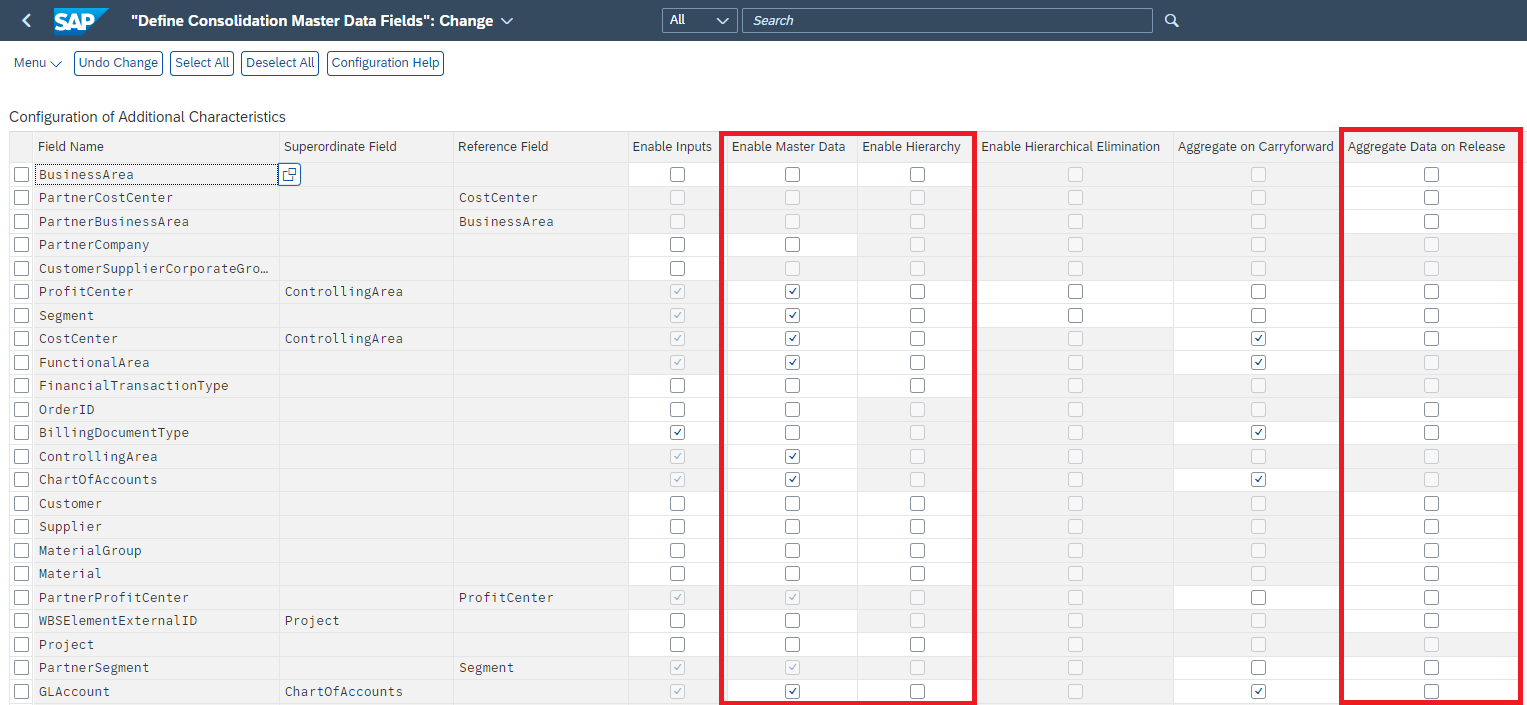
Task: Click the Field Name column header
Action: point(71,147)
